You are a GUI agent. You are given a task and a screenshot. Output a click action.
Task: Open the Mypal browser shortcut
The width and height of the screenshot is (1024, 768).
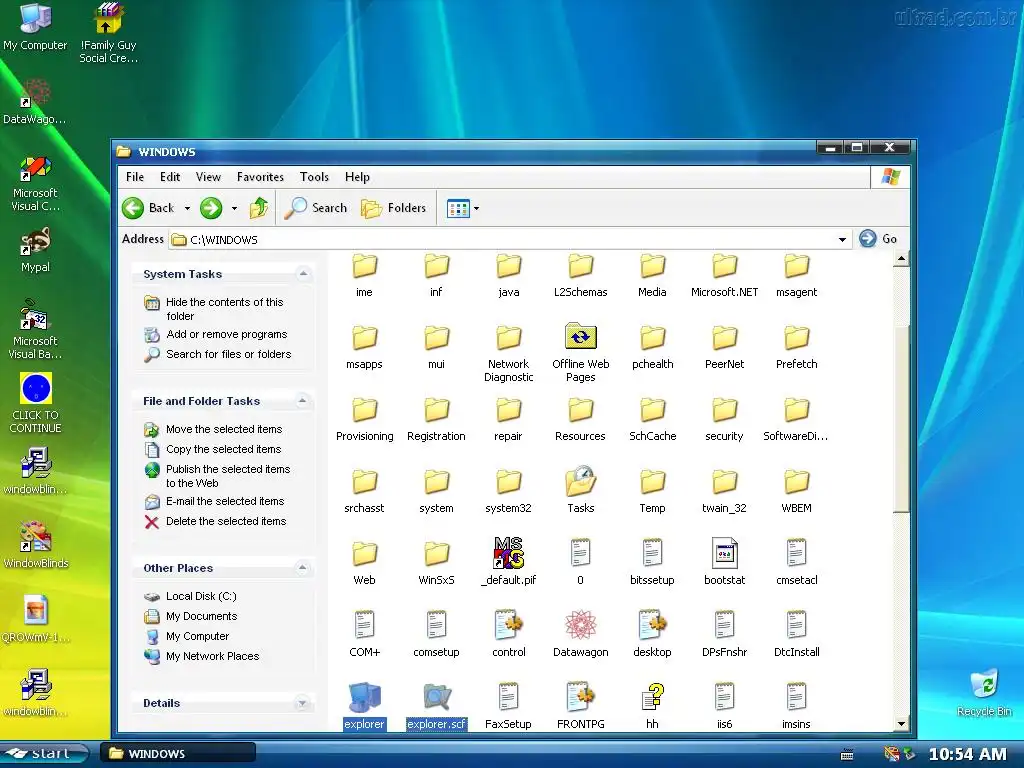click(x=35, y=250)
